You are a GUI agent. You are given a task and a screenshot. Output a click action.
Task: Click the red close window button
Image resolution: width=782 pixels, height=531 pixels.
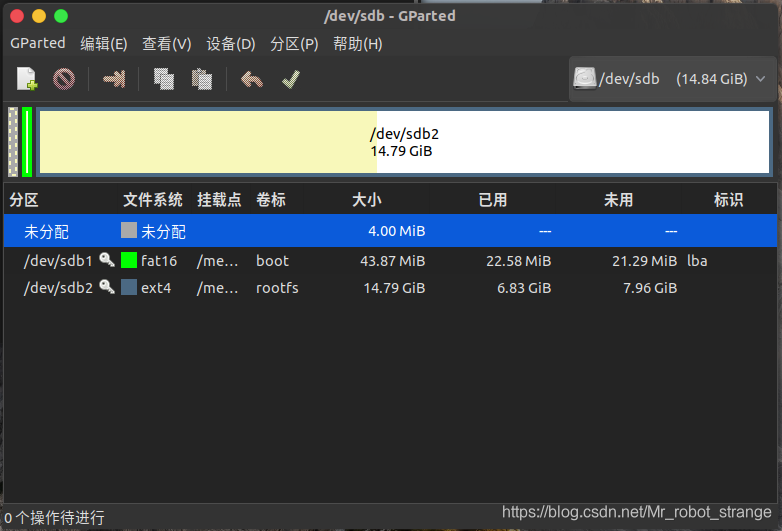tap(17, 16)
